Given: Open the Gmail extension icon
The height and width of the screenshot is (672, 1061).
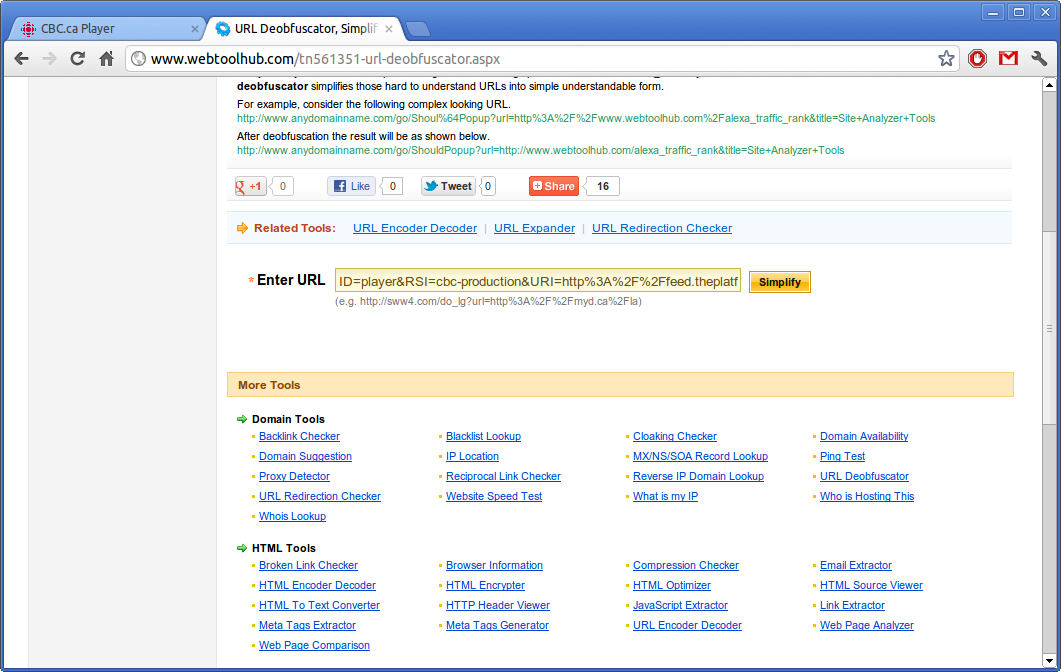Looking at the screenshot, I should point(1008,59).
